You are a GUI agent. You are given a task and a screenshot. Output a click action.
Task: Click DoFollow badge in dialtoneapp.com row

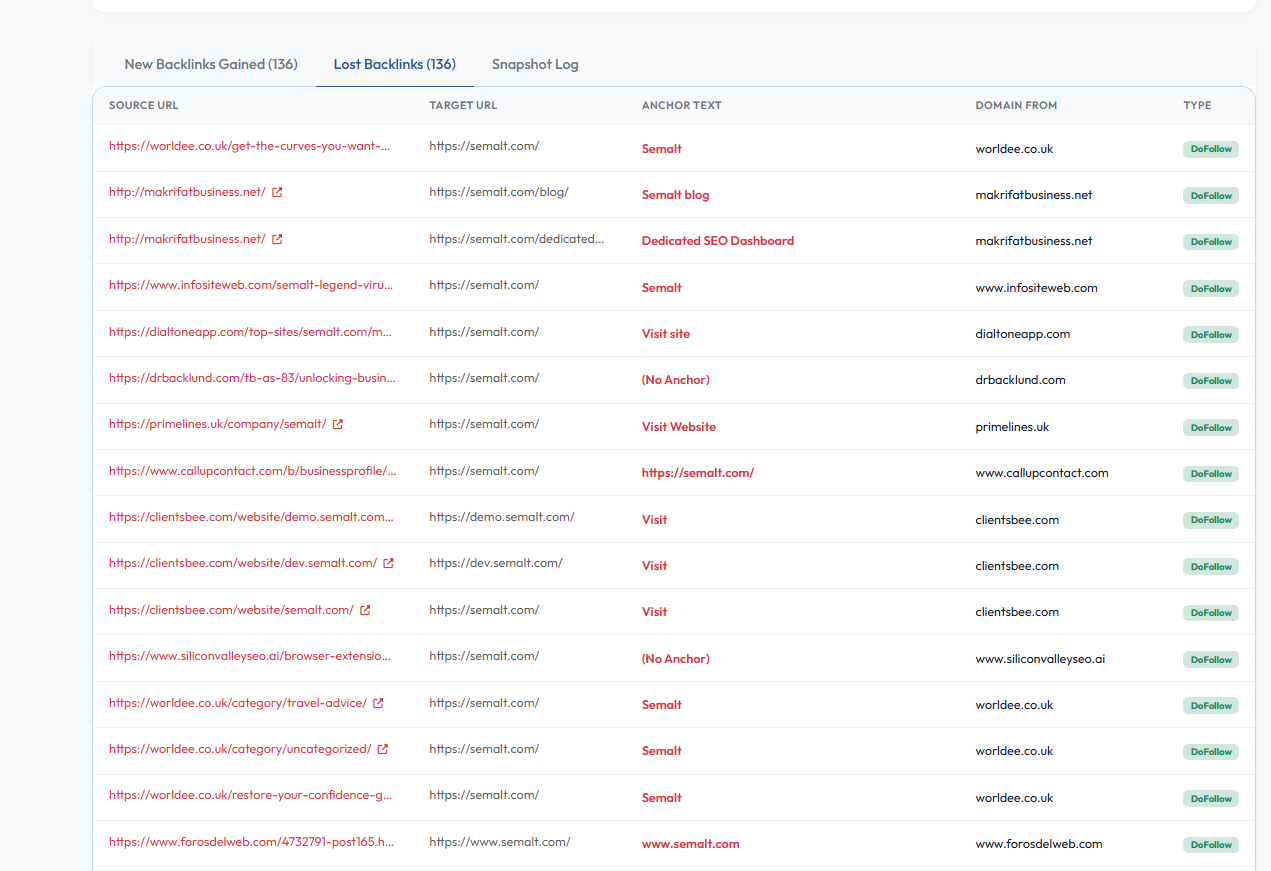[1211, 334]
